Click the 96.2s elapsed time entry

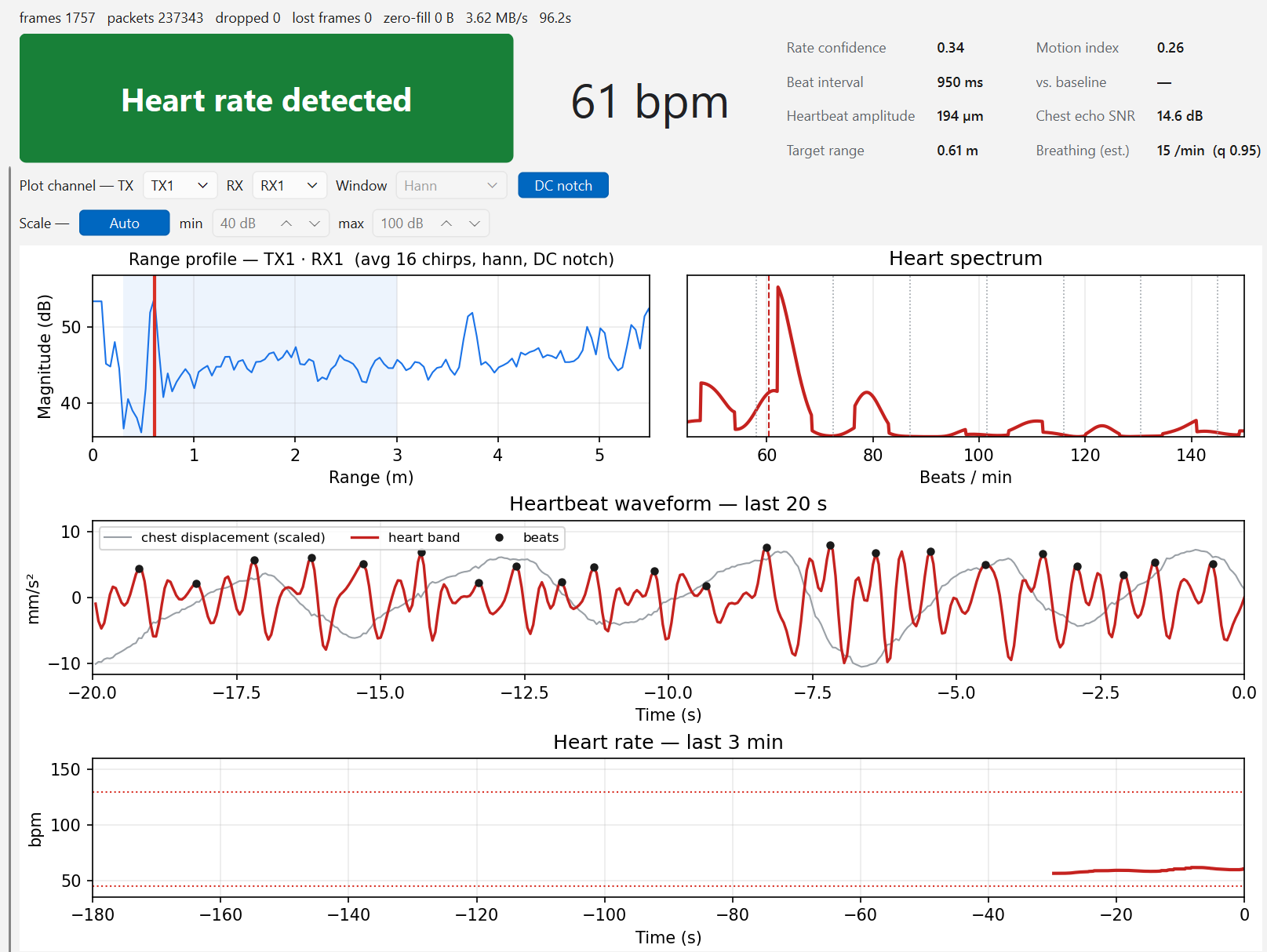tap(555, 18)
